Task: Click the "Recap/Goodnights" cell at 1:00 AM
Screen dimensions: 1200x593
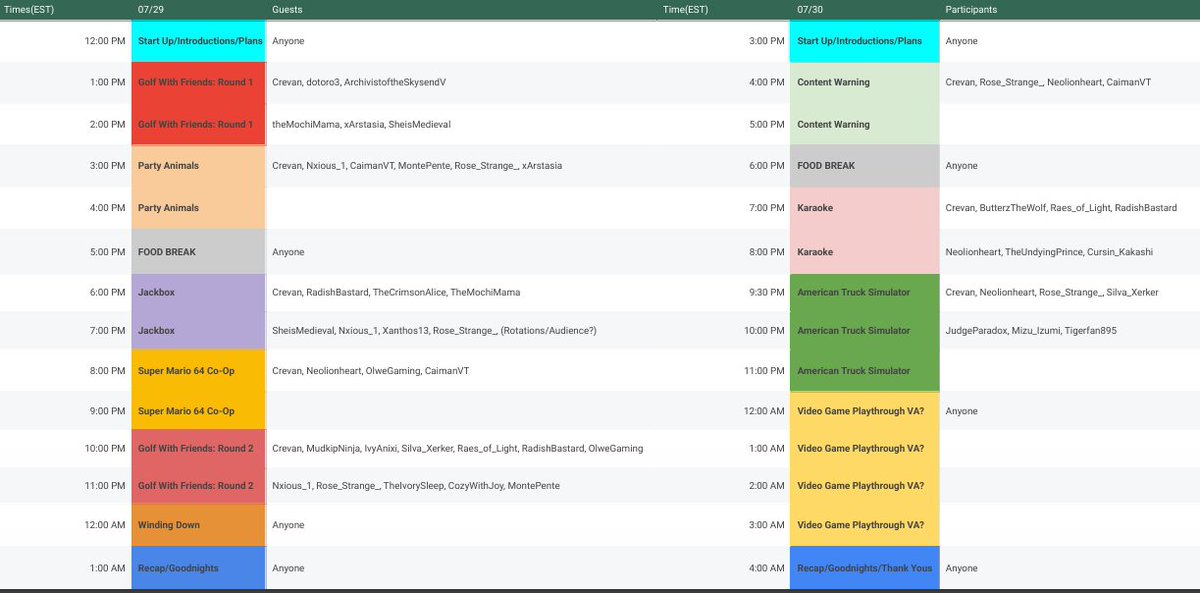Action: coord(198,568)
